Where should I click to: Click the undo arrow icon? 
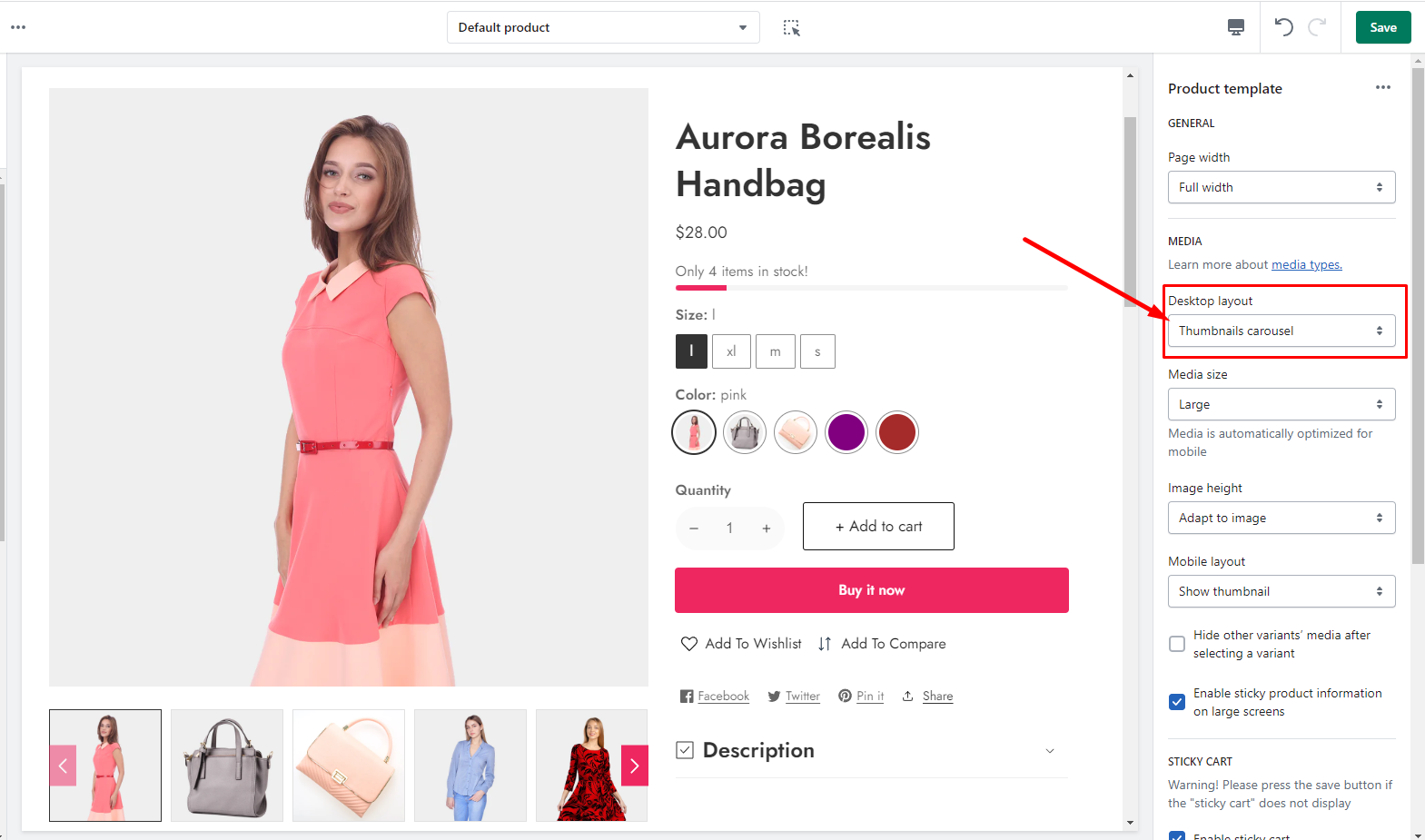(1283, 27)
